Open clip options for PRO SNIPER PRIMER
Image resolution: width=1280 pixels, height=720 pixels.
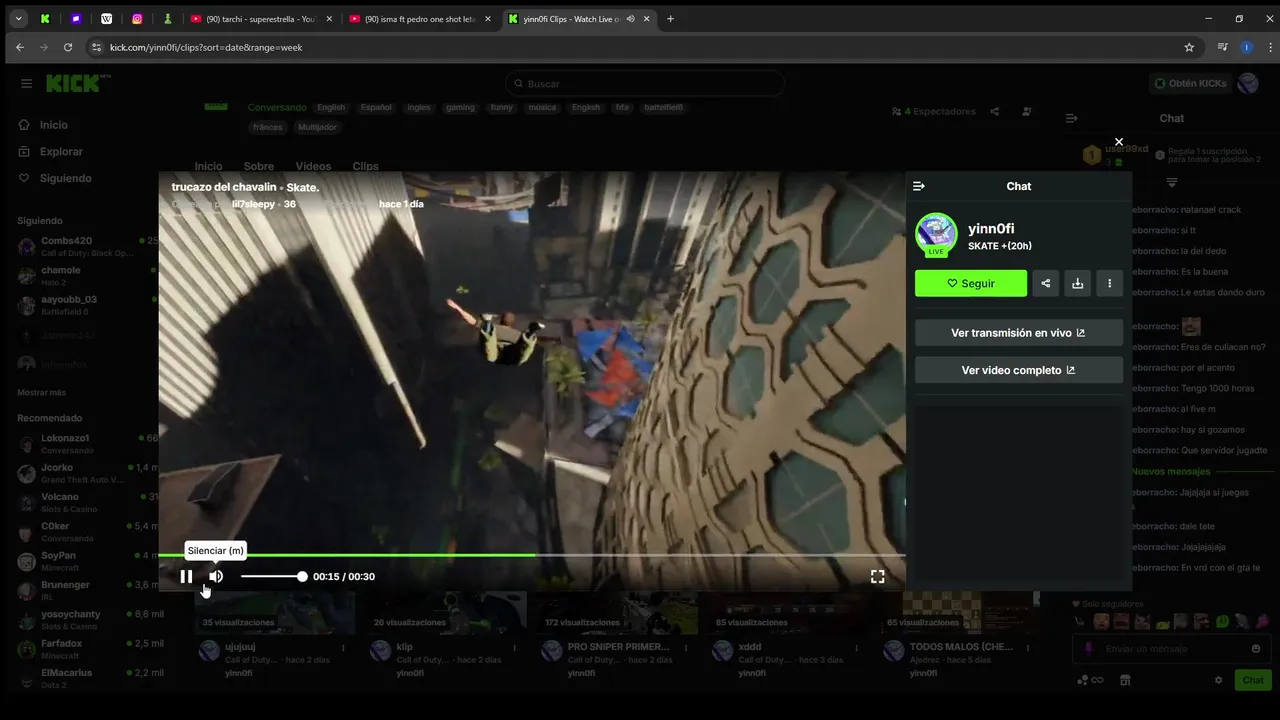click(685, 647)
